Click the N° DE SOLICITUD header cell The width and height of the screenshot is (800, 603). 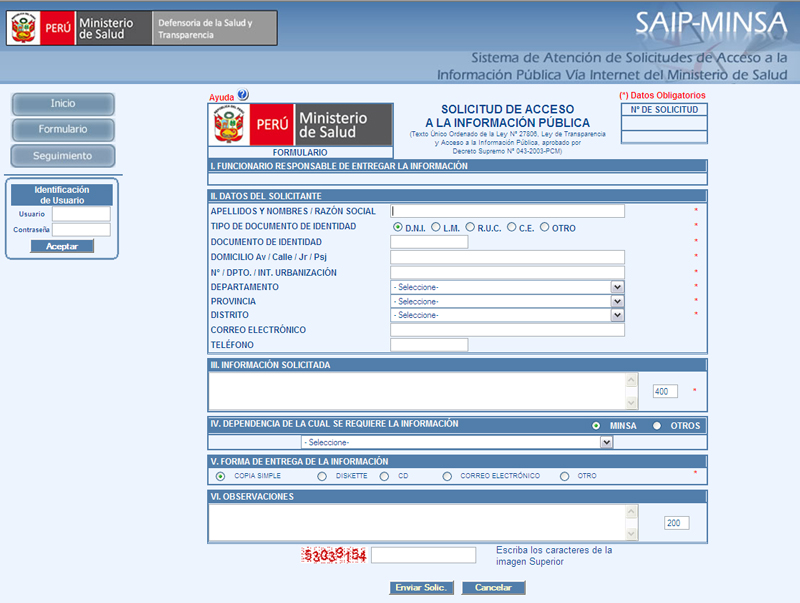(664, 110)
